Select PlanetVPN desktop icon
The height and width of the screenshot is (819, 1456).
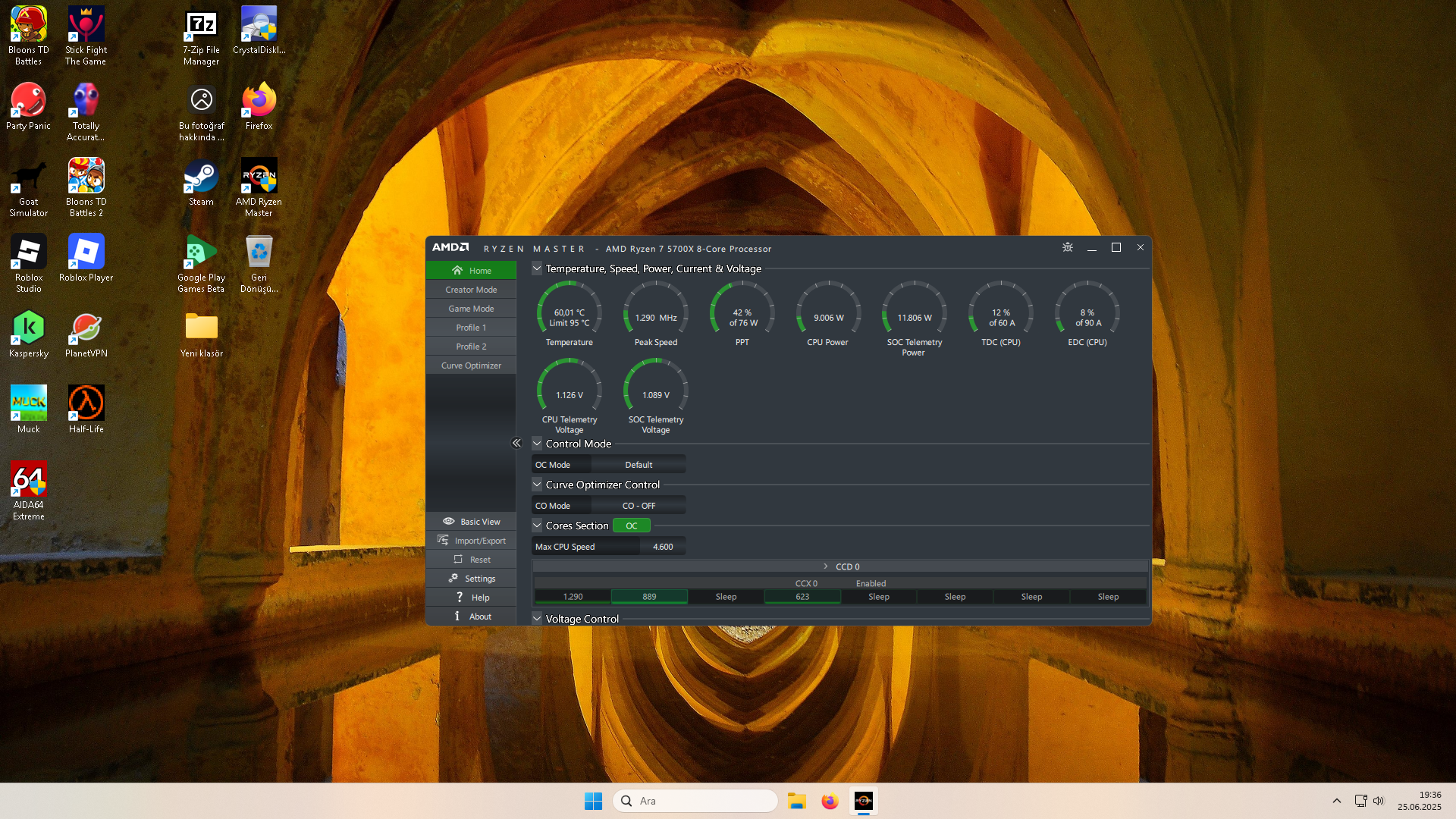(x=86, y=334)
